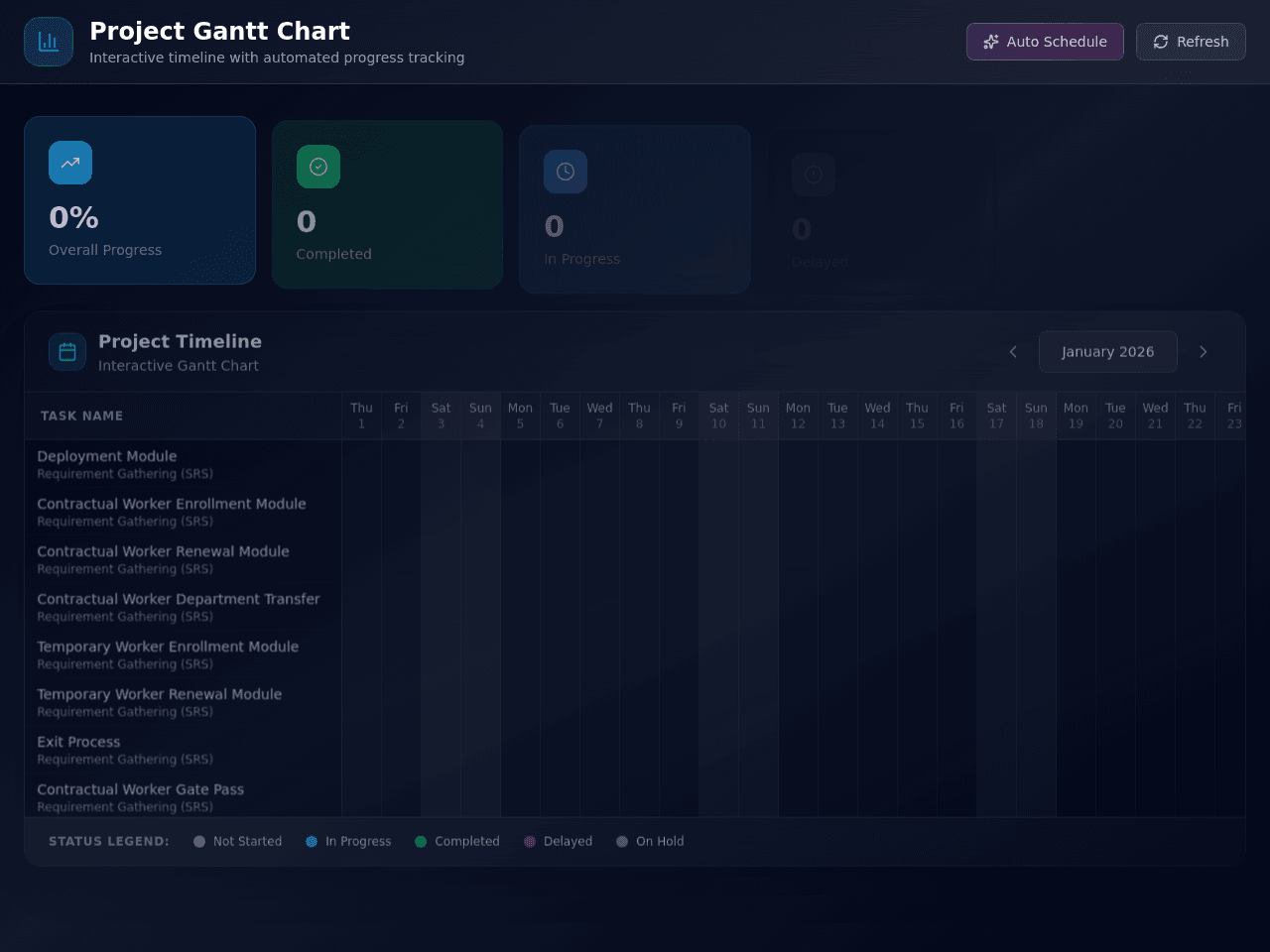
Task: Click the Sun 18 date header
Action: (x=1036, y=416)
